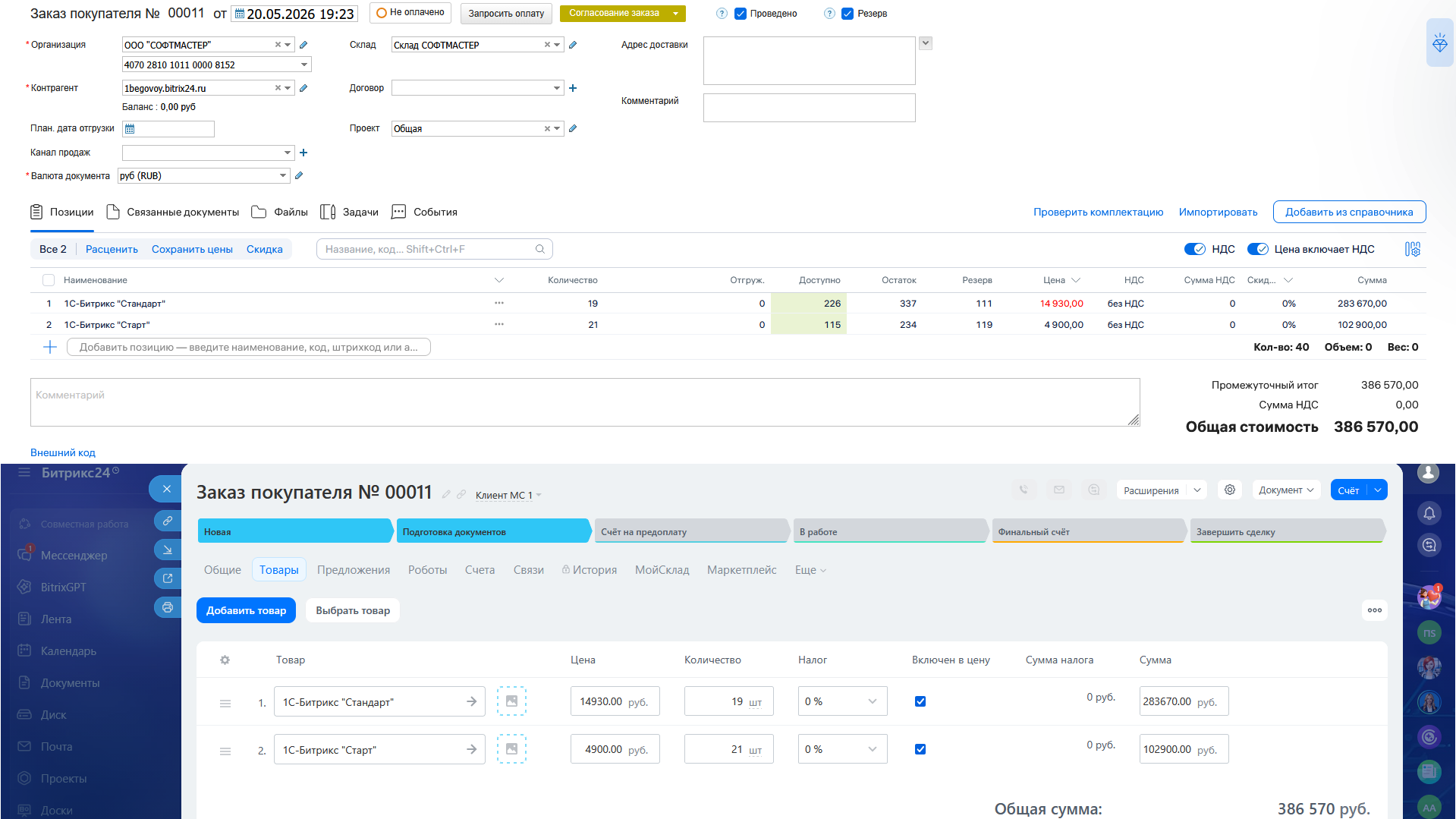Click the Запросить оплату button
1456x819 pixels.
pos(506,14)
